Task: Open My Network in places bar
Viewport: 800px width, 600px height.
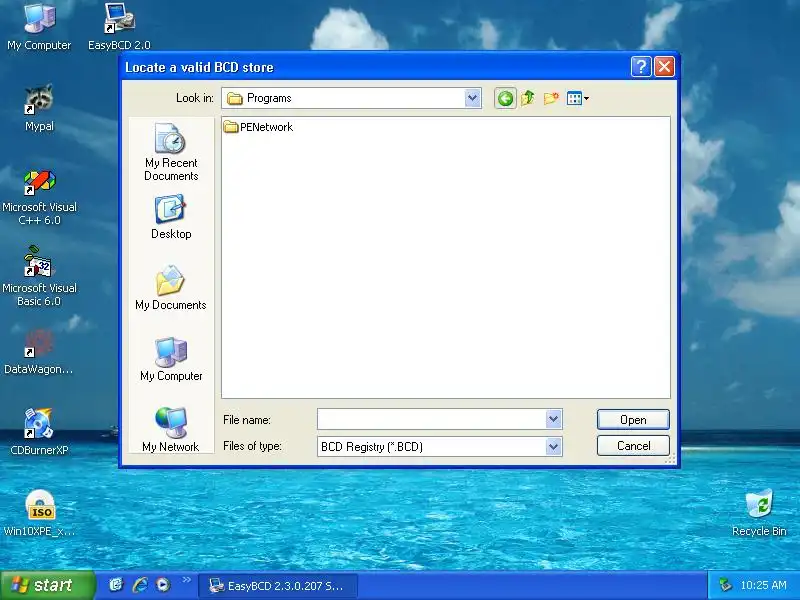Action: coord(171,429)
